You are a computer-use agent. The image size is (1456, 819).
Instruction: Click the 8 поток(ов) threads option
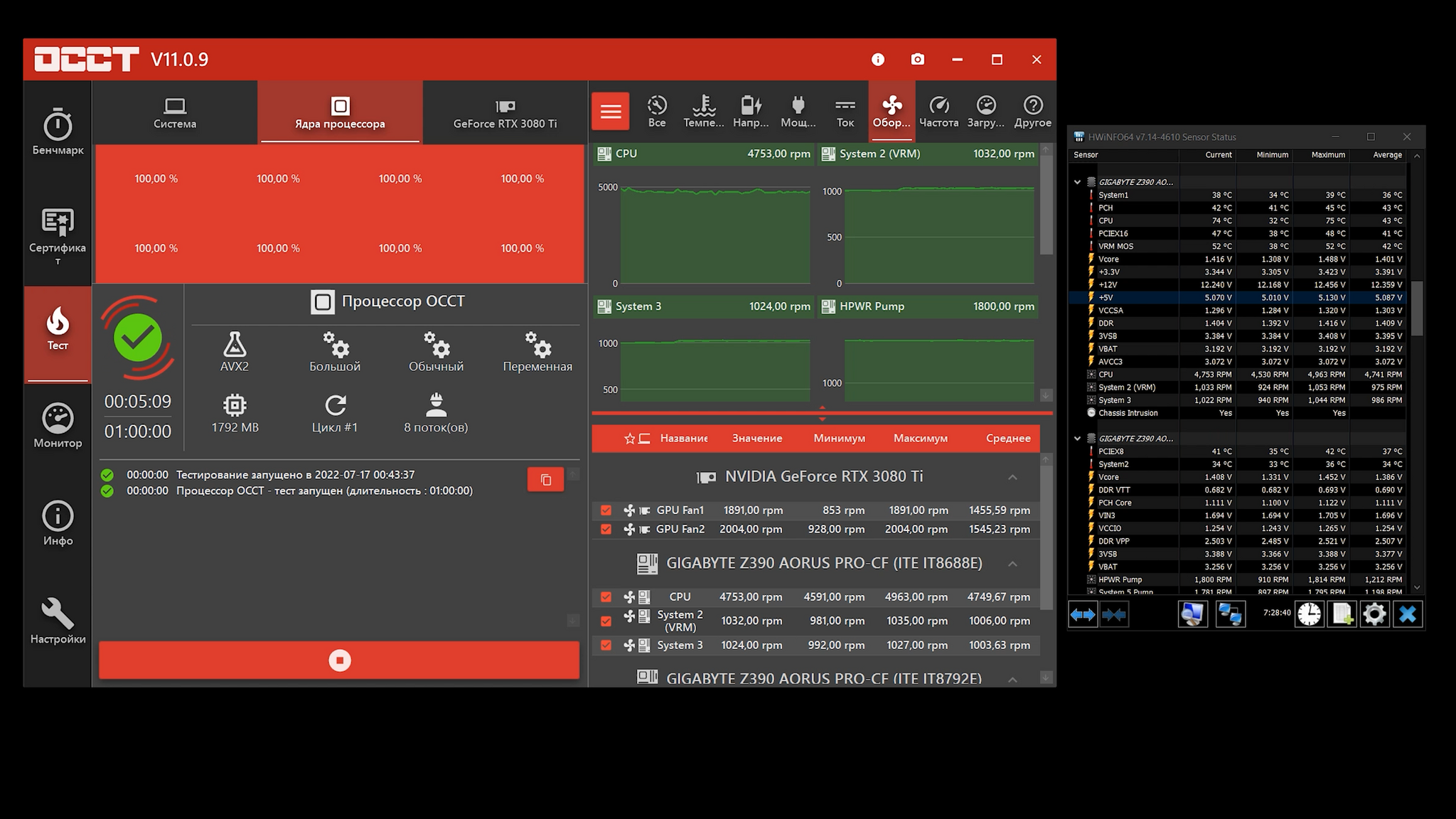click(x=436, y=413)
